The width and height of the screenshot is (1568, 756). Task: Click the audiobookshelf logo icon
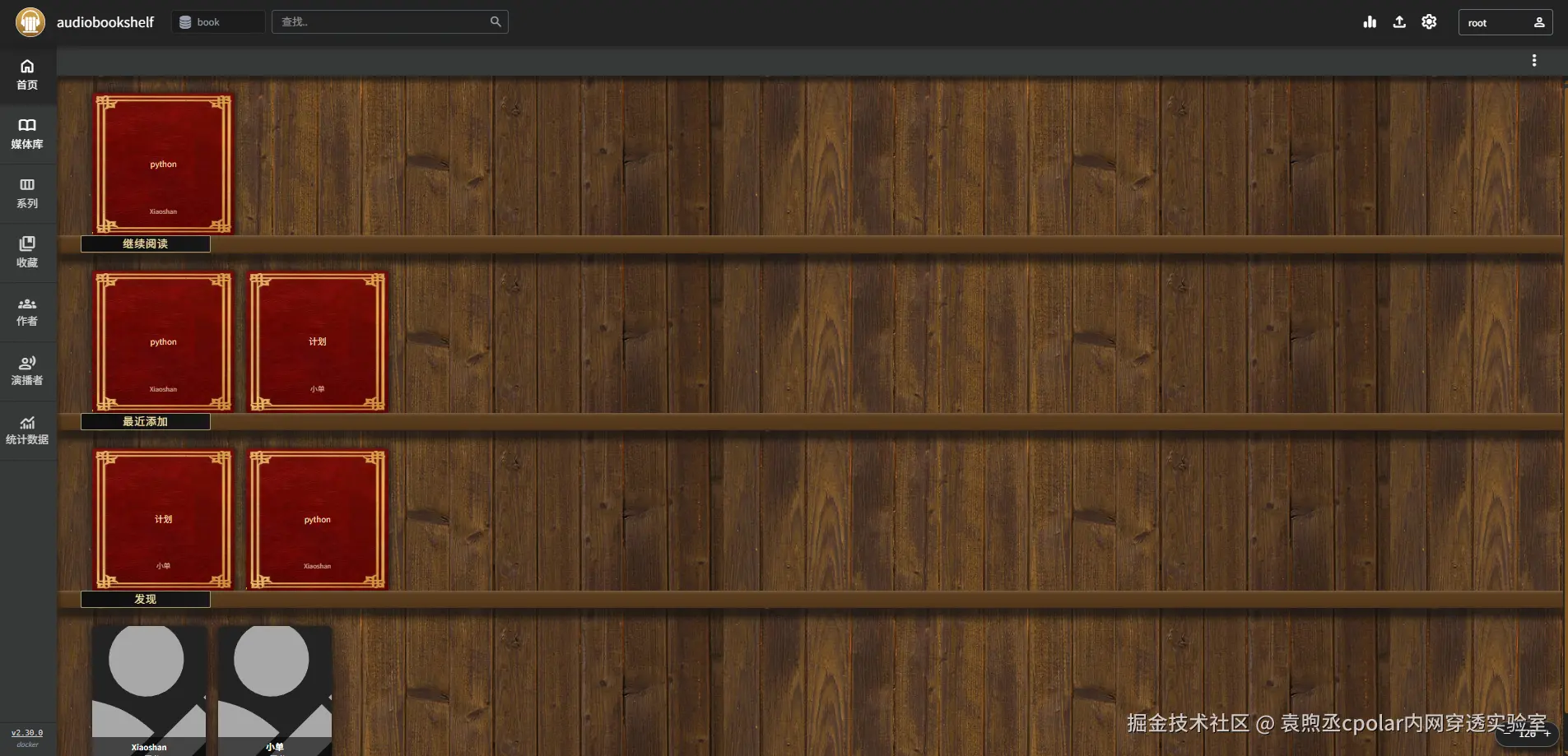(30, 22)
